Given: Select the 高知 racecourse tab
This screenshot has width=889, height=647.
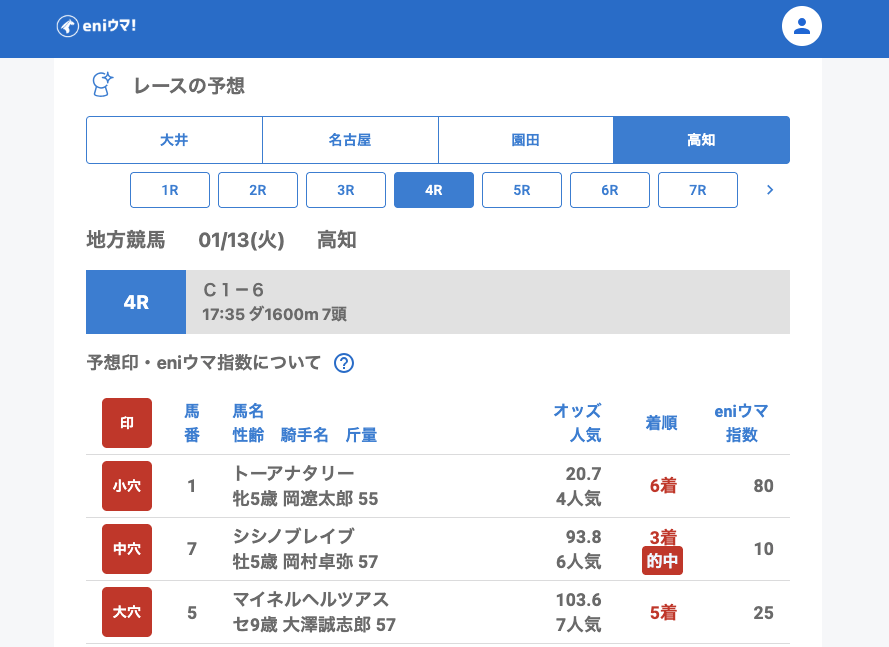Looking at the screenshot, I should (x=701, y=140).
